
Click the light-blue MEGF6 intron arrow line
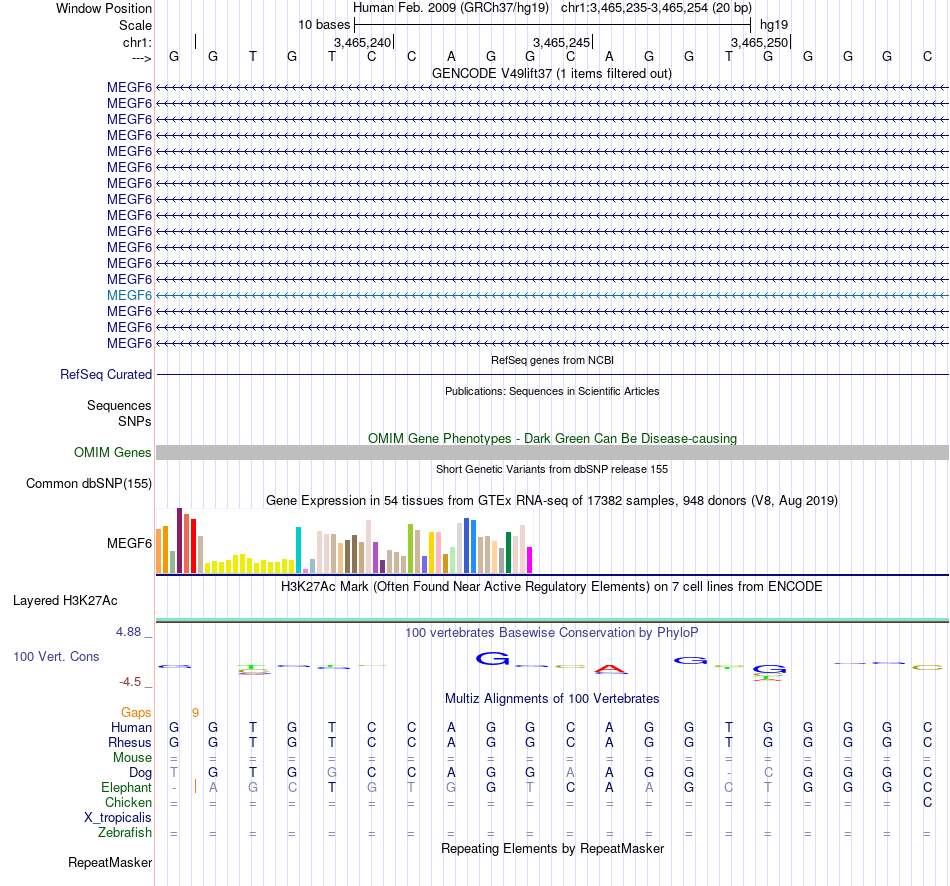(552, 295)
